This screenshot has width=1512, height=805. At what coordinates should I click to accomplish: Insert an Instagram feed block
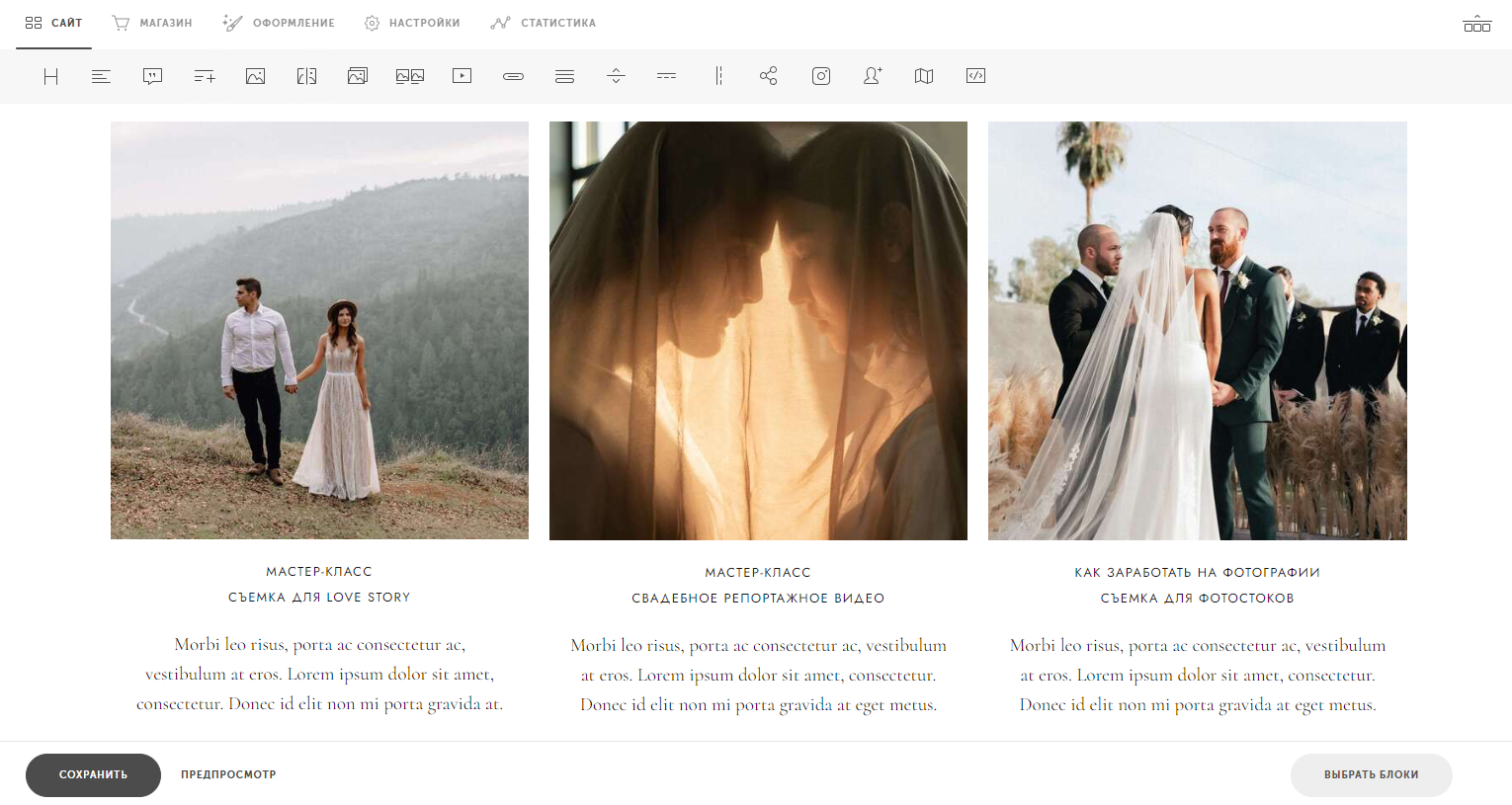point(821,76)
